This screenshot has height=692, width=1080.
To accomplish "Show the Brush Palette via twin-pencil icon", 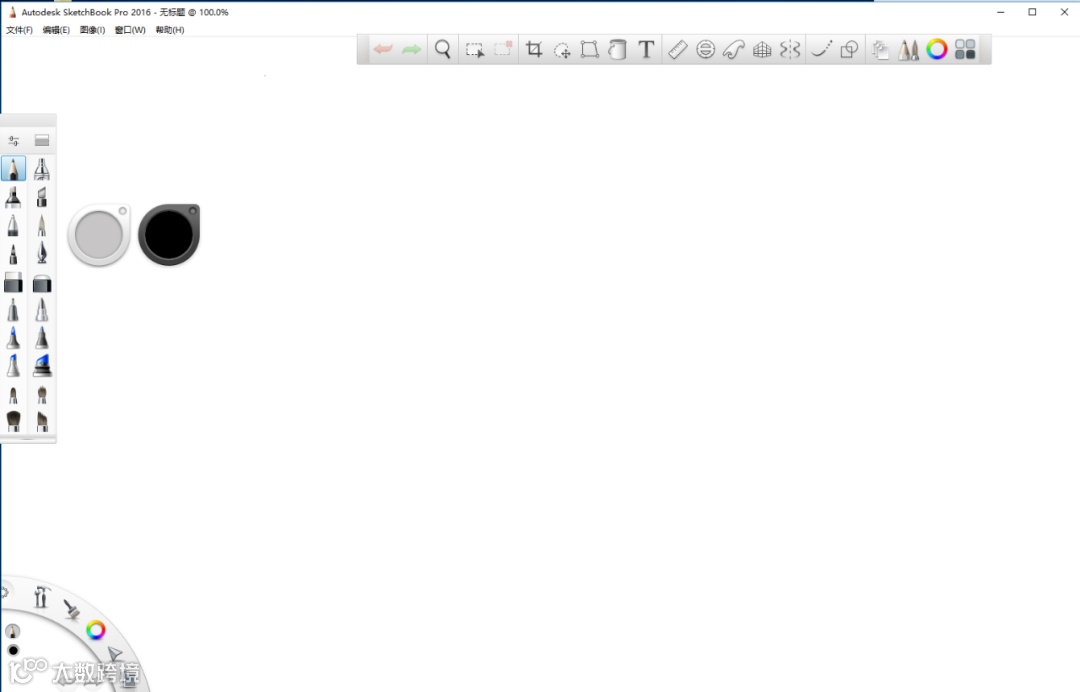I will [x=908, y=49].
